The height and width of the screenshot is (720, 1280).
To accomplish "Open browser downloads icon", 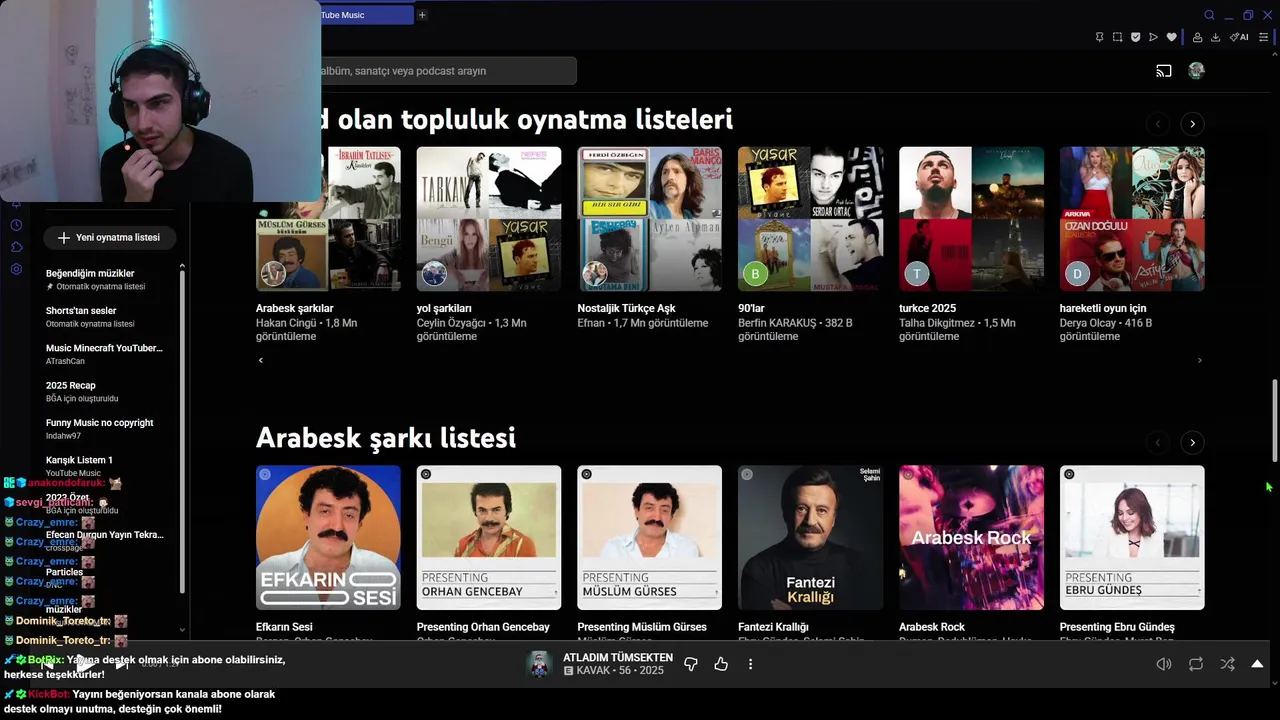I will tap(1215, 37).
